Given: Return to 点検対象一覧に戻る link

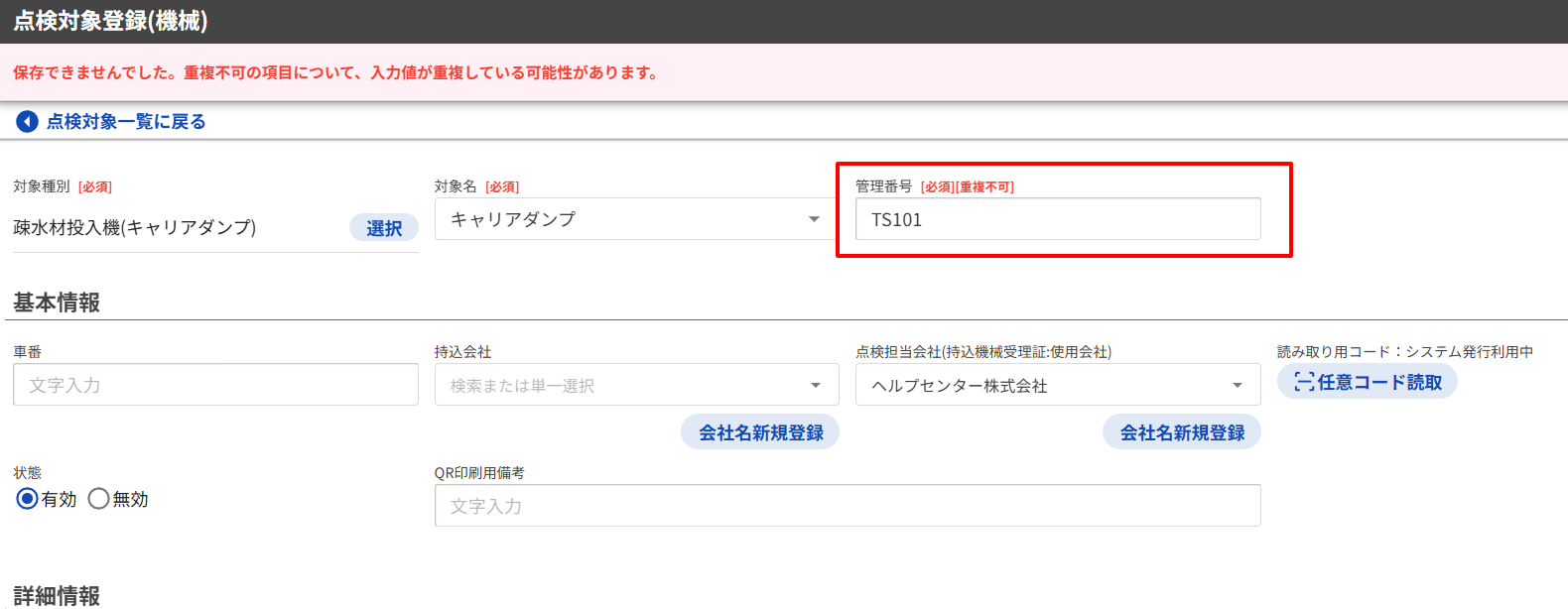Looking at the screenshot, I should point(126,122).
